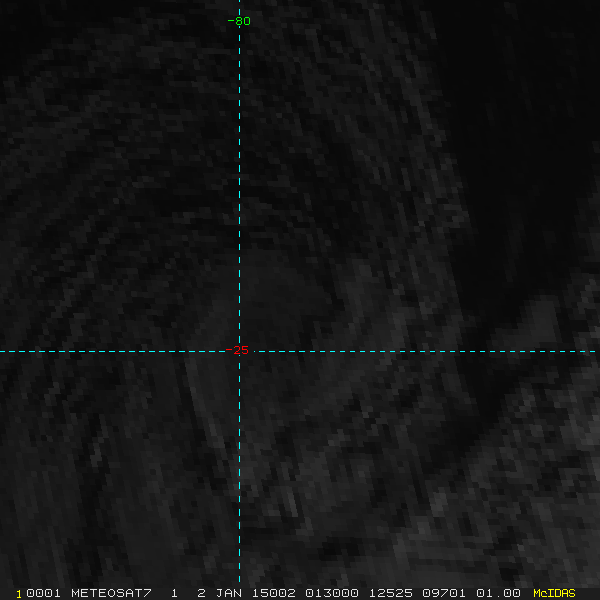Click the 01.00 resolution value
Image resolution: width=600 pixels, height=600 pixels.
pyautogui.click(x=498, y=593)
